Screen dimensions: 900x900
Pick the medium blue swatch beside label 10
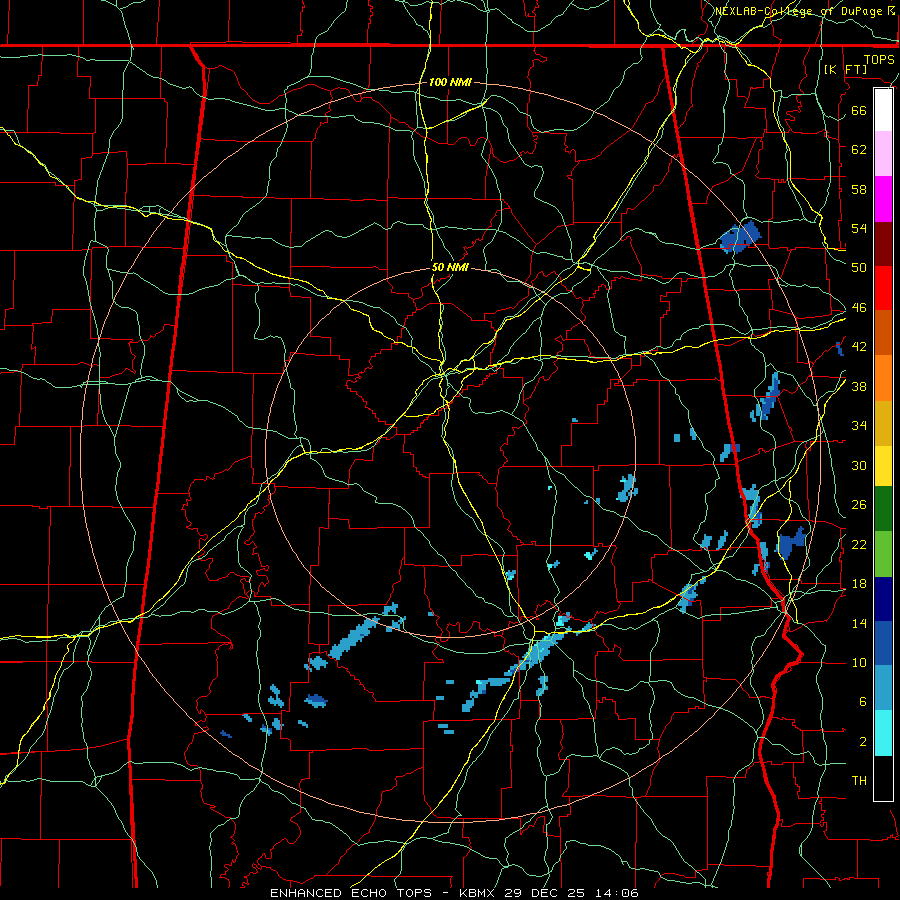tap(883, 643)
